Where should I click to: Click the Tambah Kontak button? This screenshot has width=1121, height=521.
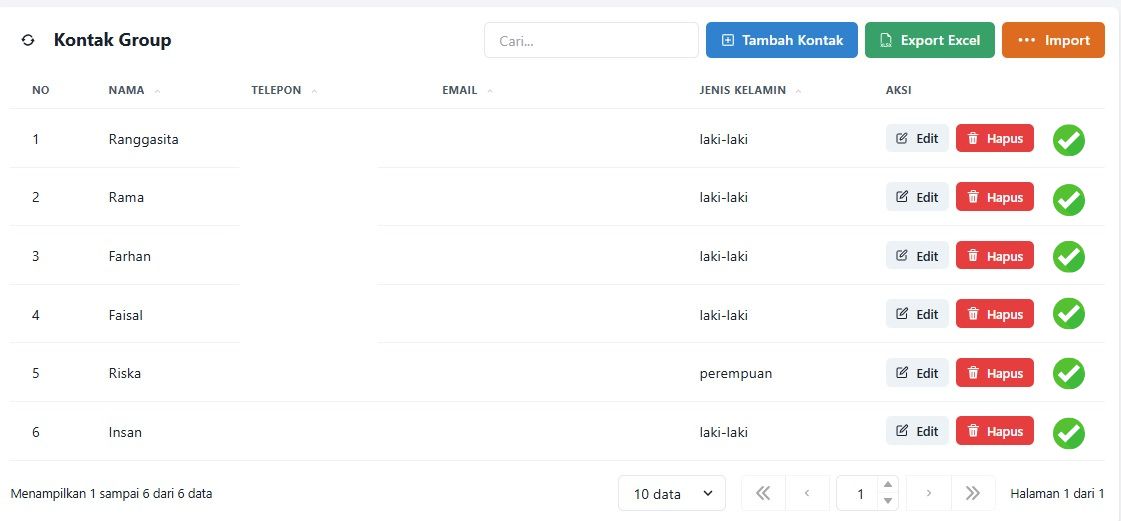point(781,40)
